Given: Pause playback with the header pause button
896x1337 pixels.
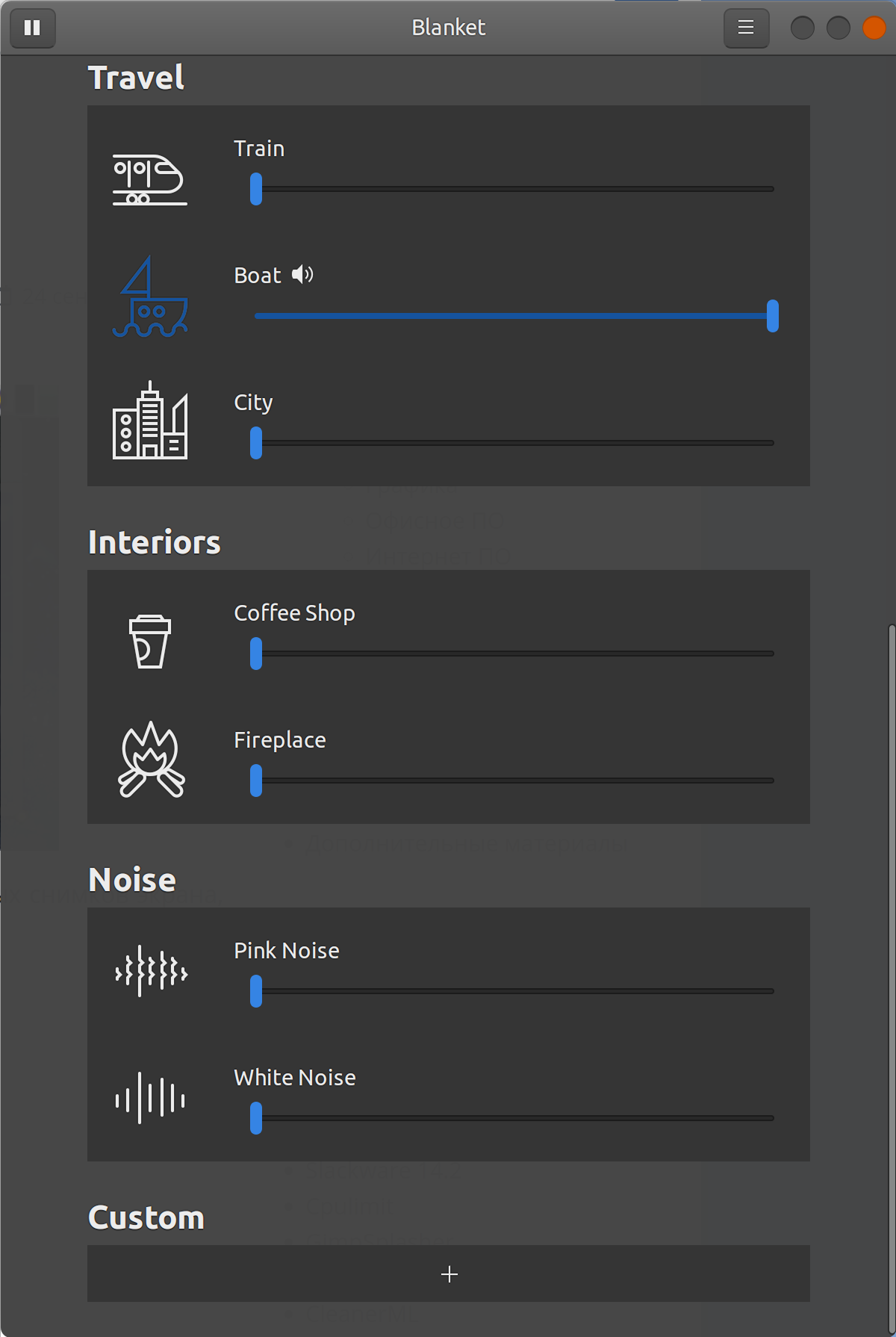Looking at the screenshot, I should pos(33,28).
